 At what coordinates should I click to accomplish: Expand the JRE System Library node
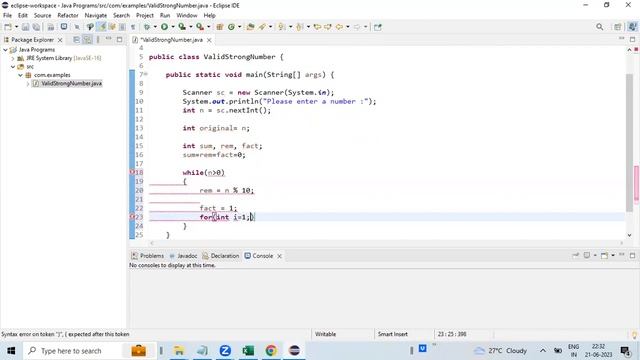coord(13,58)
